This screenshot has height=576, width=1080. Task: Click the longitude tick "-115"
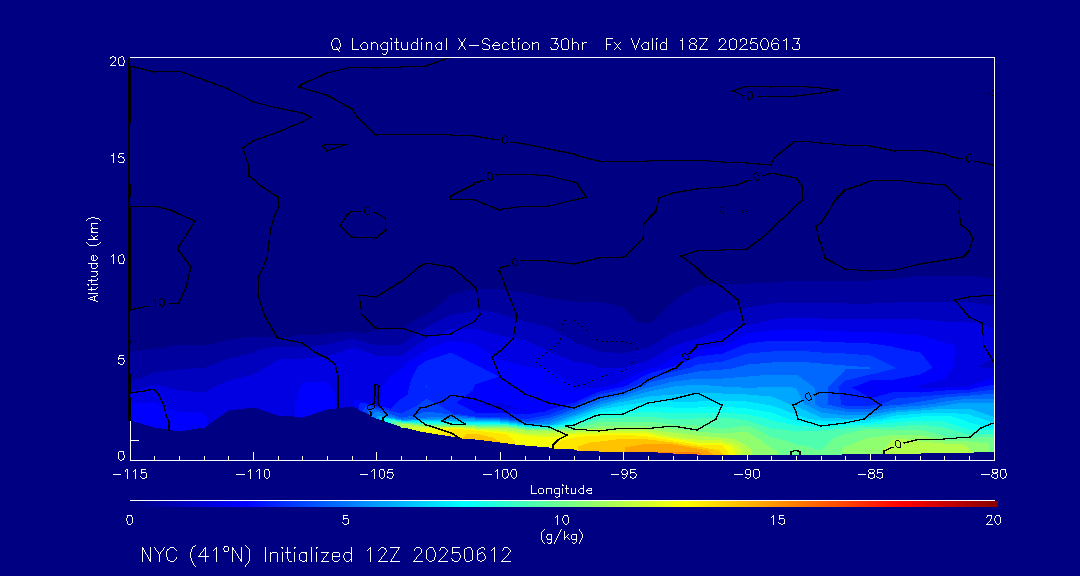129,474
